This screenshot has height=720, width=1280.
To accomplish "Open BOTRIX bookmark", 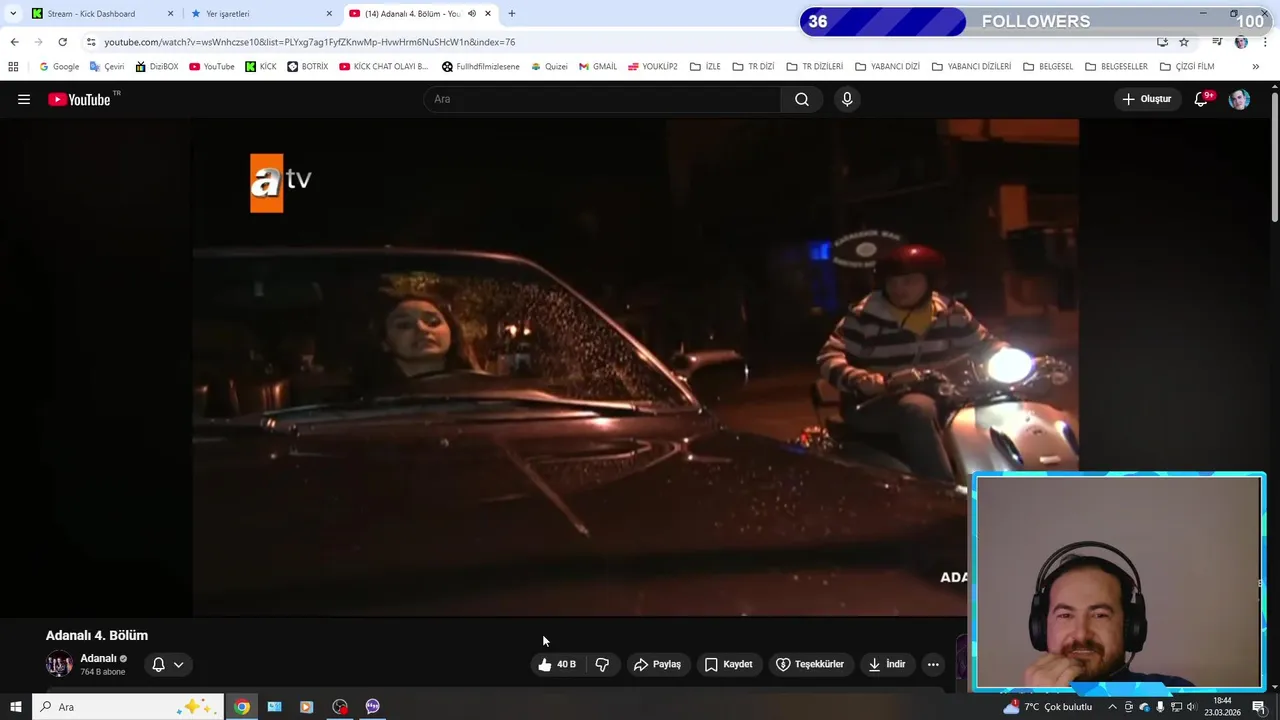I will 308,67.
